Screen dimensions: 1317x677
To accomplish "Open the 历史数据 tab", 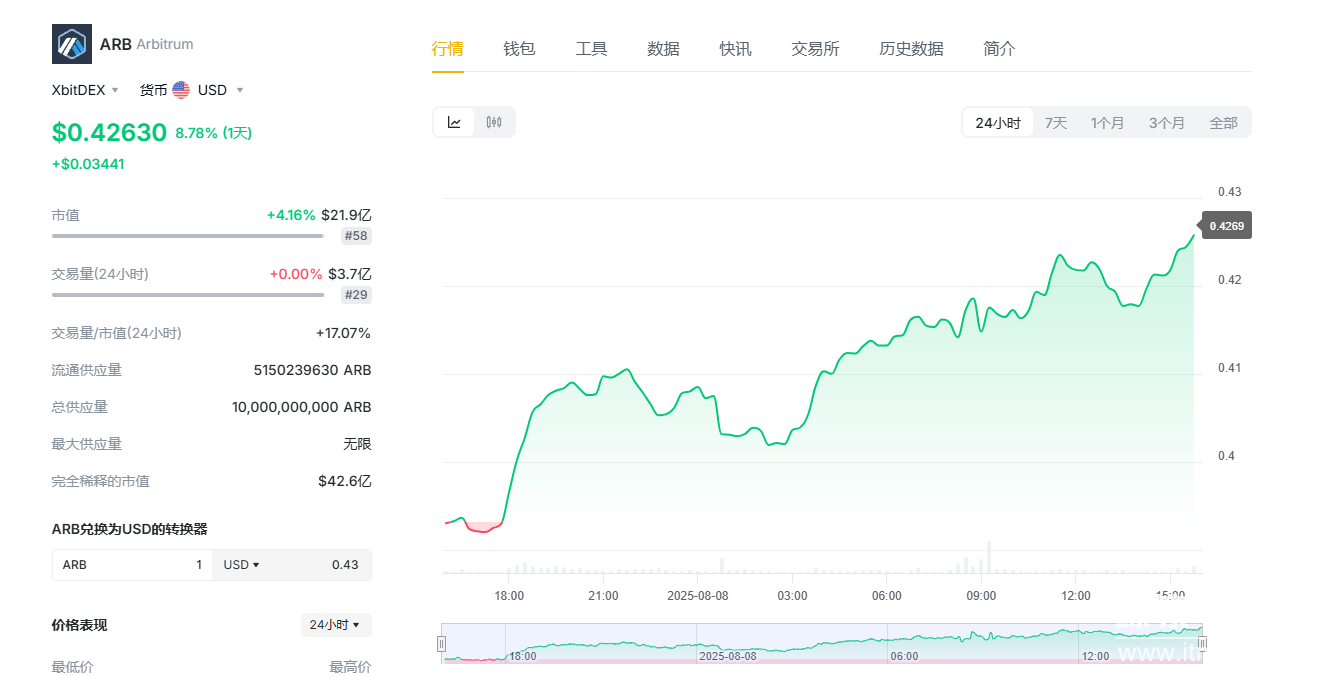I will pos(911,49).
